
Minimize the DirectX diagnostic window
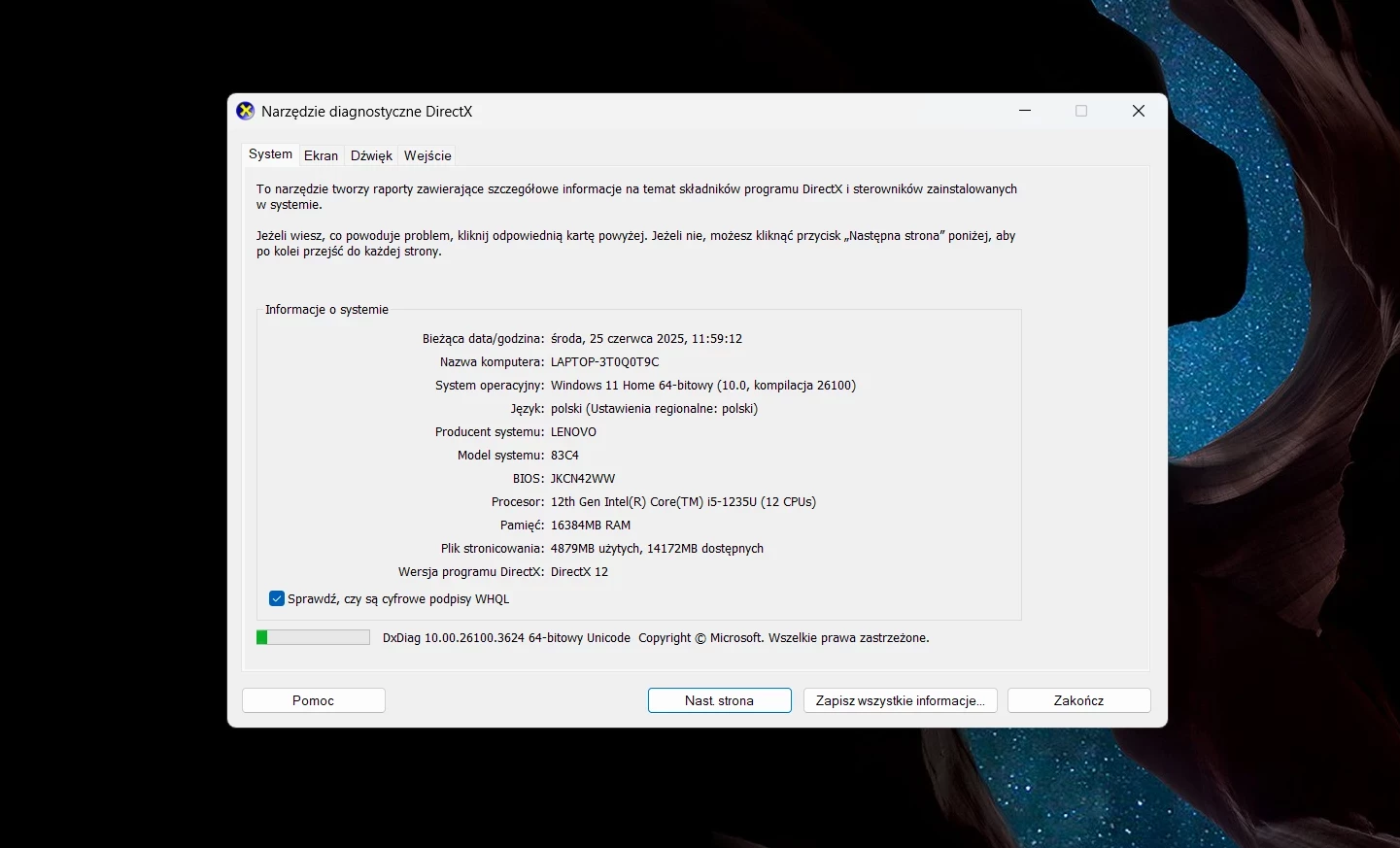point(1025,111)
